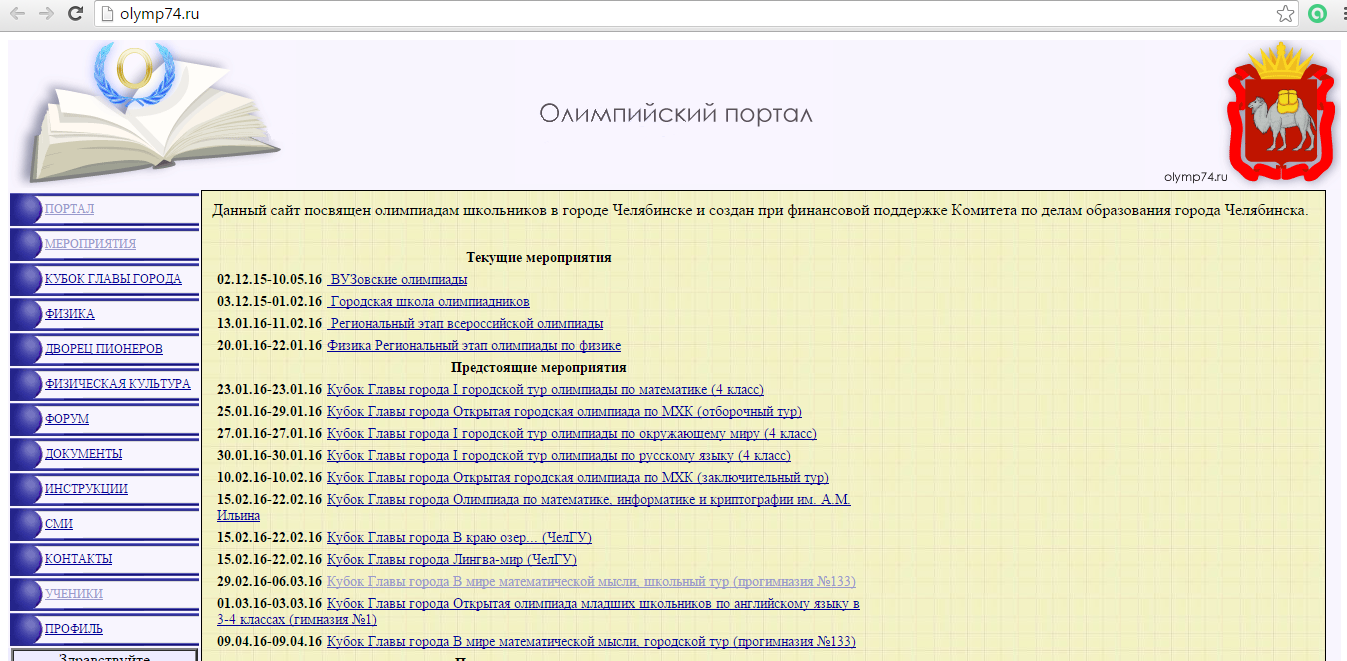The height and width of the screenshot is (661, 1347).
Task: Open the олимпиада по математике (4 класс) link
Action: click(x=544, y=389)
